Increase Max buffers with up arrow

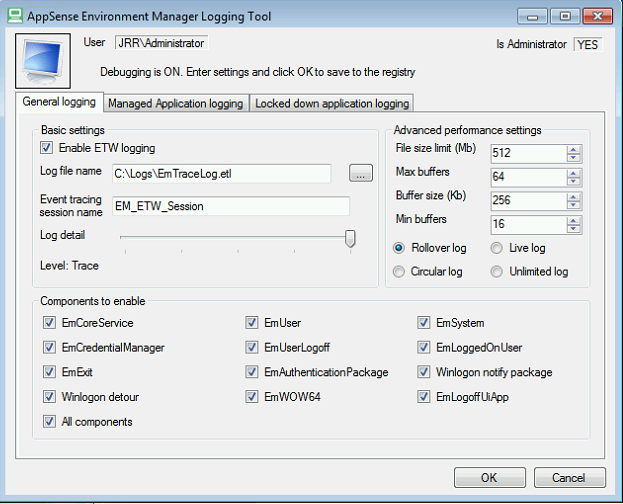[x=573, y=173]
